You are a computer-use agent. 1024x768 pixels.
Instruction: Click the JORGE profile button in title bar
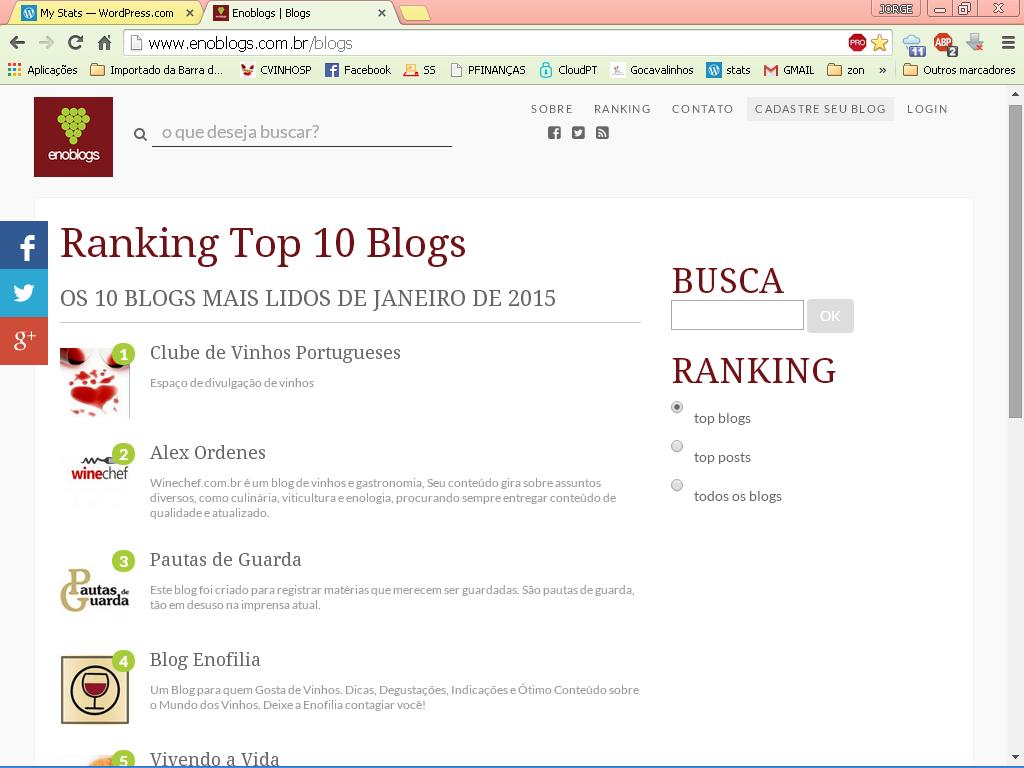(x=896, y=8)
